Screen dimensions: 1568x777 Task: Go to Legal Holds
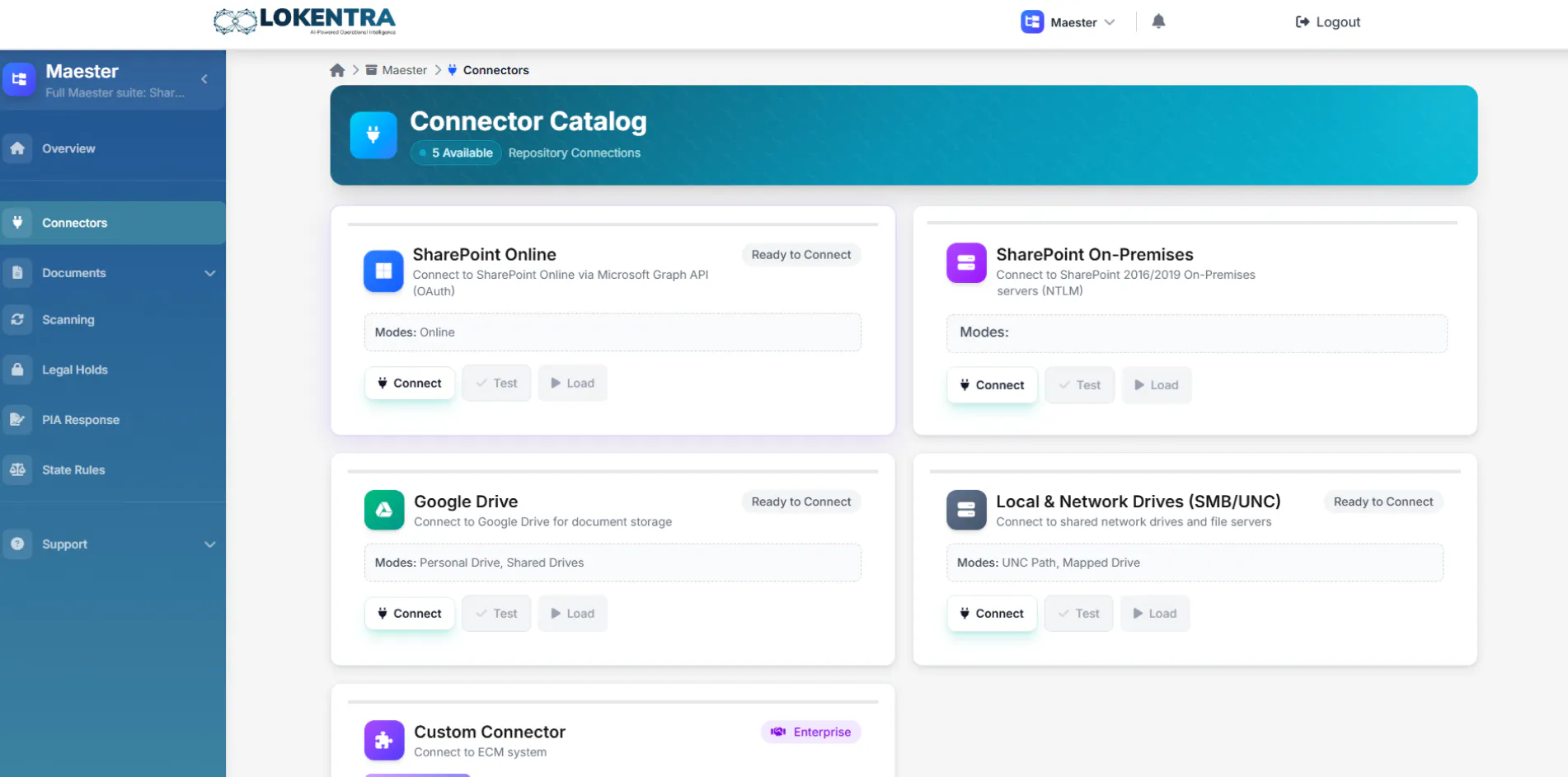(113, 370)
